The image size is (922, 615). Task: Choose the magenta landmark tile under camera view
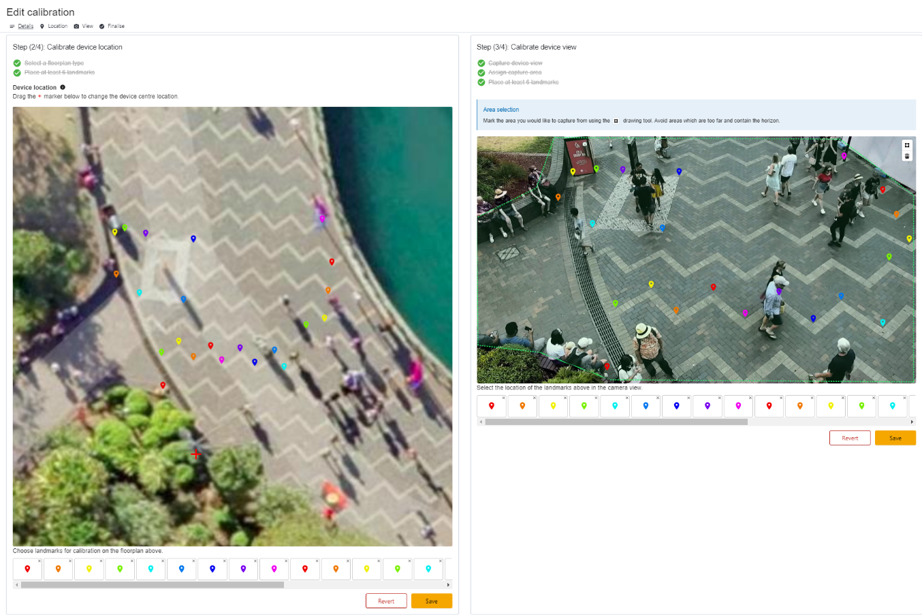pyautogui.click(x=738, y=406)
